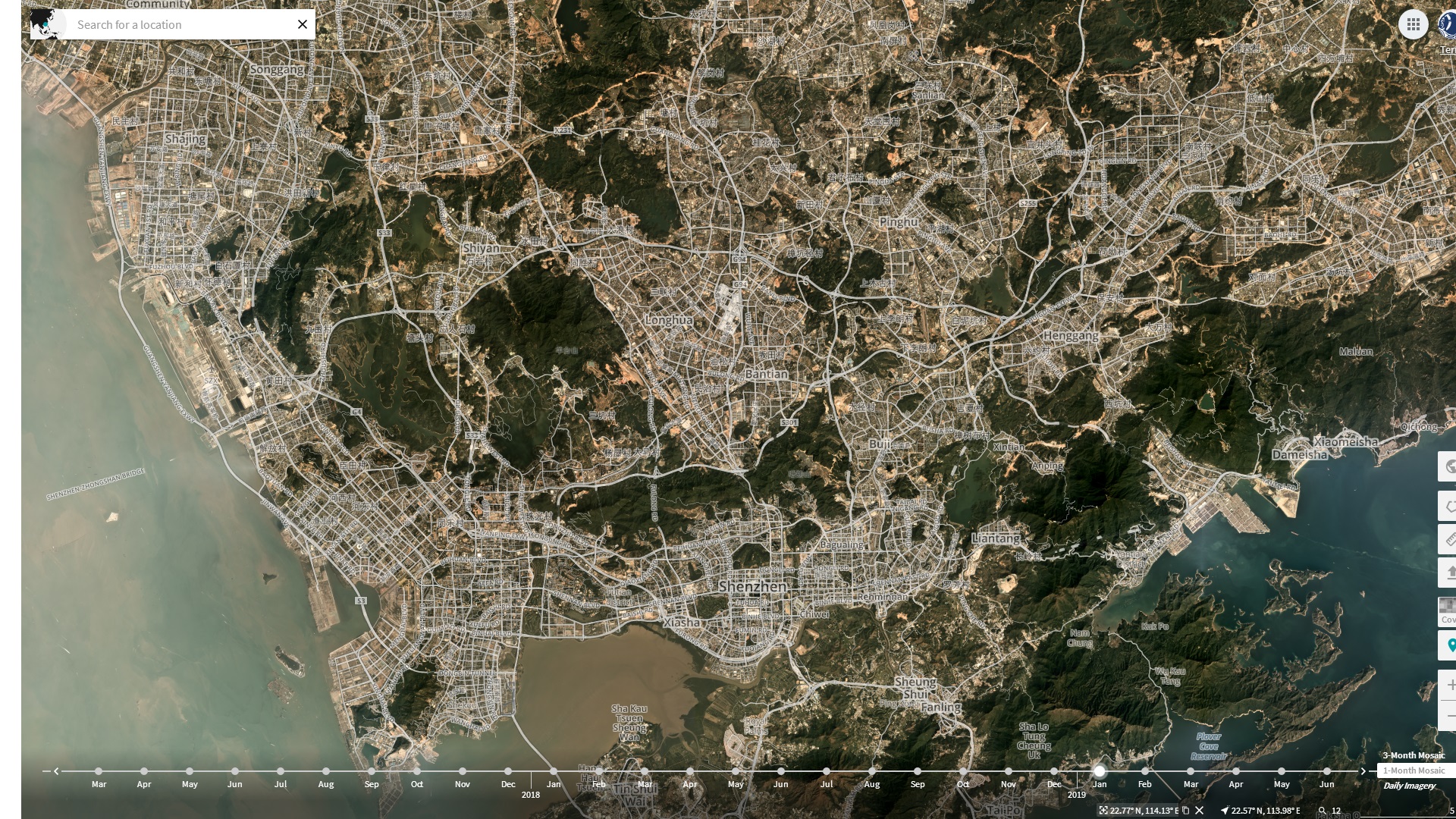The height and width of the screenshot is (819, 1456).
Task: Select the ruler measure tool
Action: 1448,539
